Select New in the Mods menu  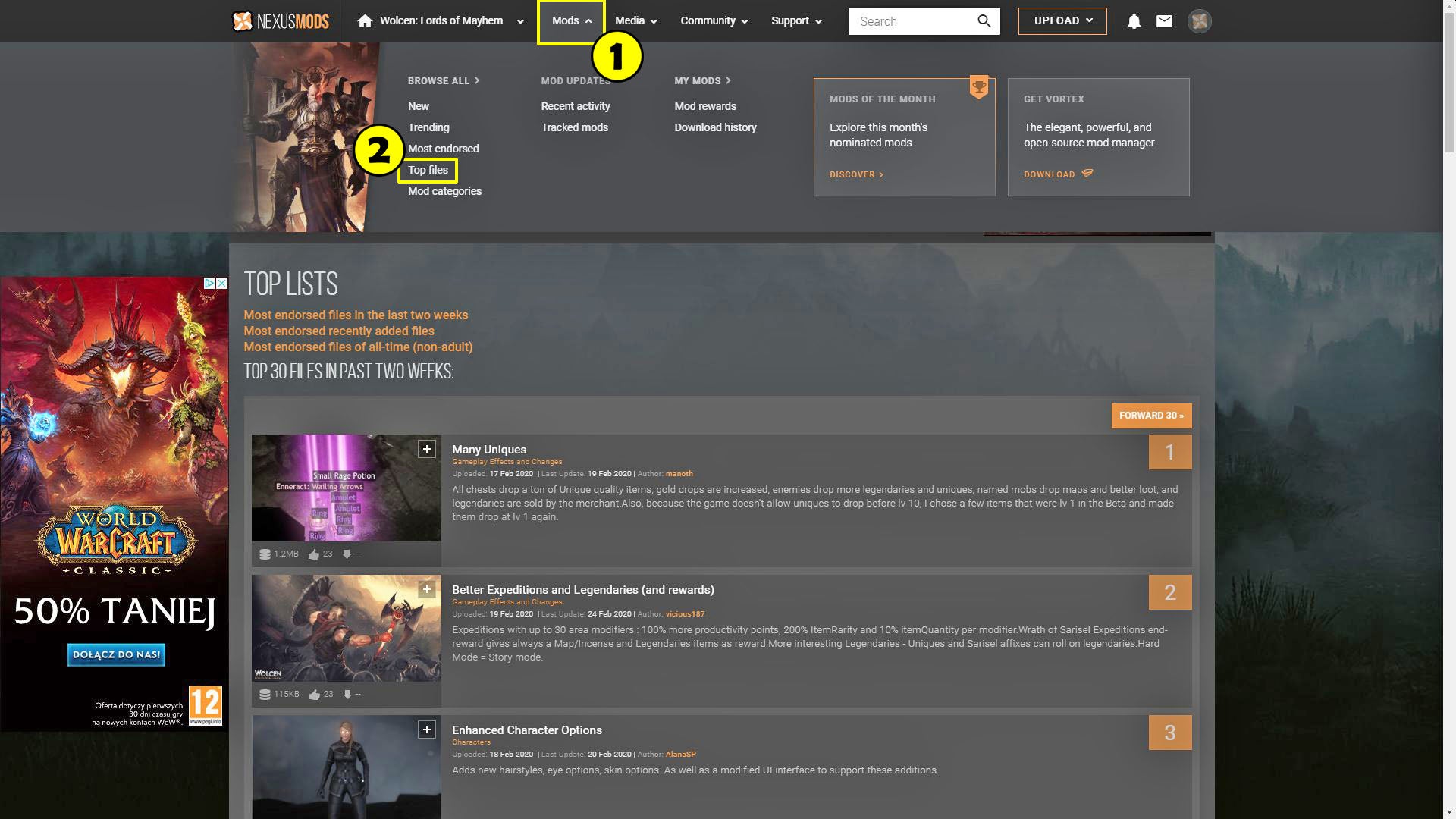pyautogui.click(x=419, y=106)
